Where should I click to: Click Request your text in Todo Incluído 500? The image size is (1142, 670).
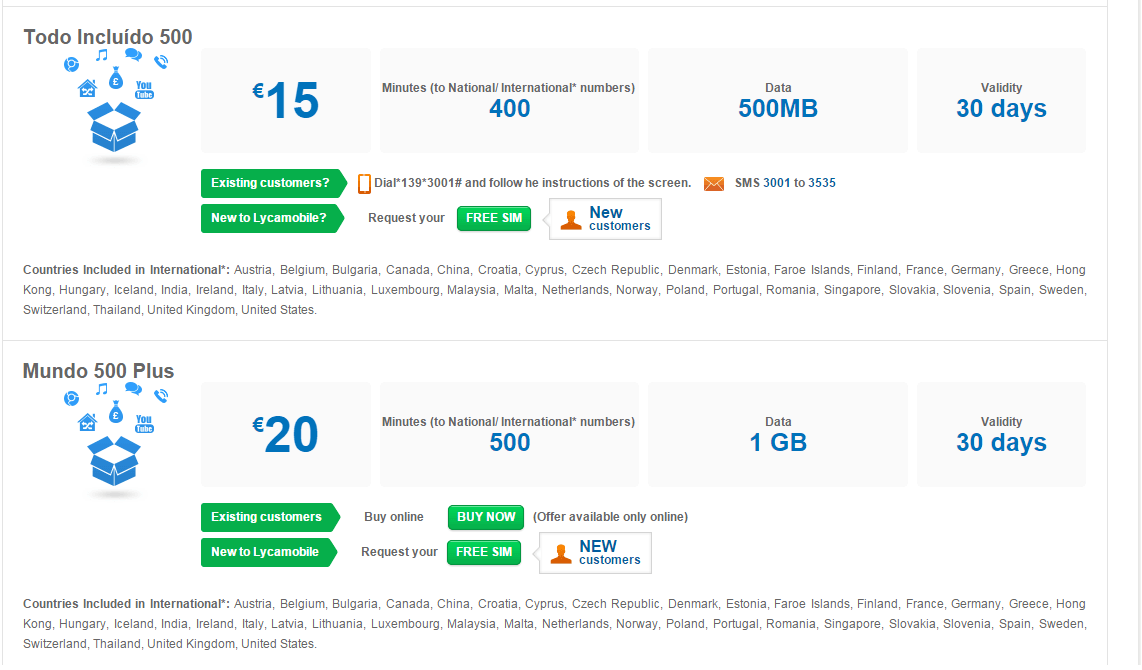point(406,218)
